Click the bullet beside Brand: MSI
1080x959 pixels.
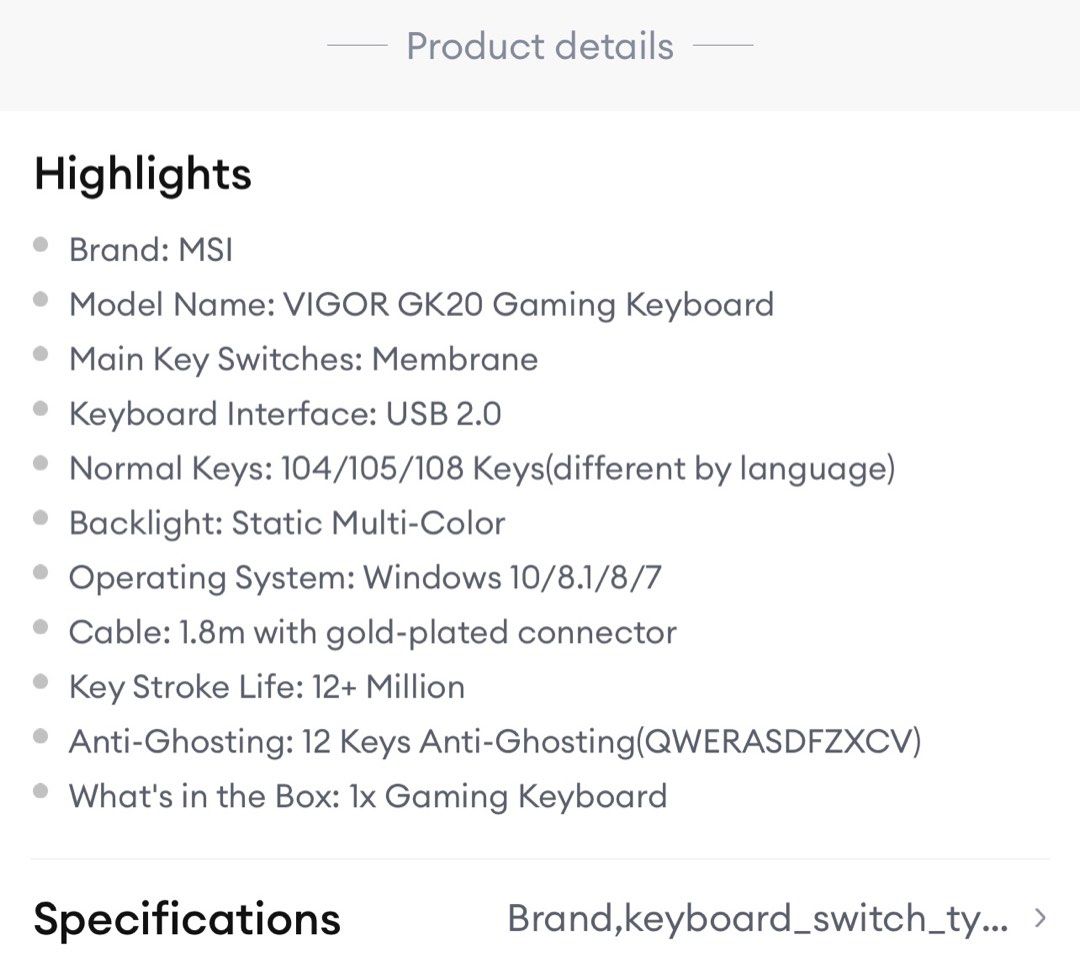pyautogui.click(x=40, y=243)
